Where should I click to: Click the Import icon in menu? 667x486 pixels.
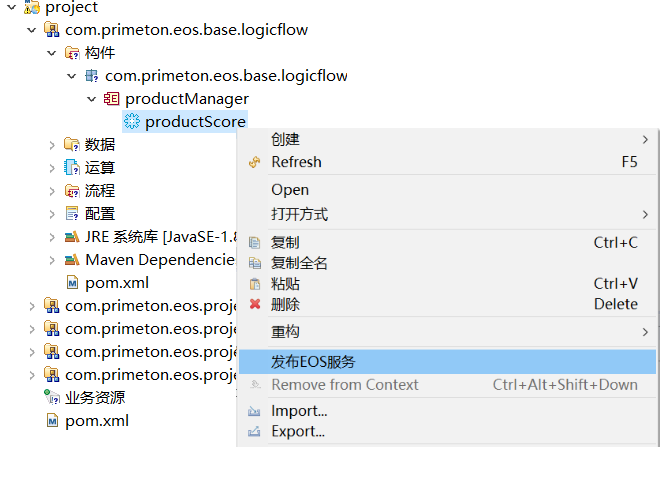pyautogui.click(x=254, y=411)
